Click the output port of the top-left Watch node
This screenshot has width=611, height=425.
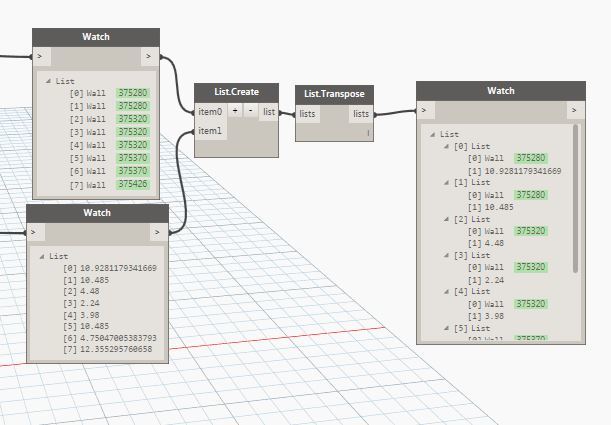point(148,57)
